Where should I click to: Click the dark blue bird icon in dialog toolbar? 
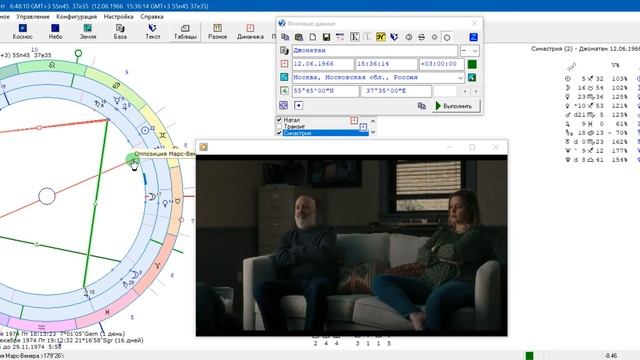(394, 37)
